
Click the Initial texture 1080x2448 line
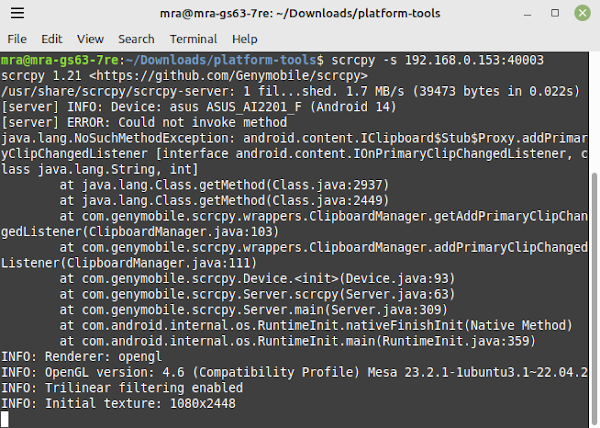[x=119, y=403]
